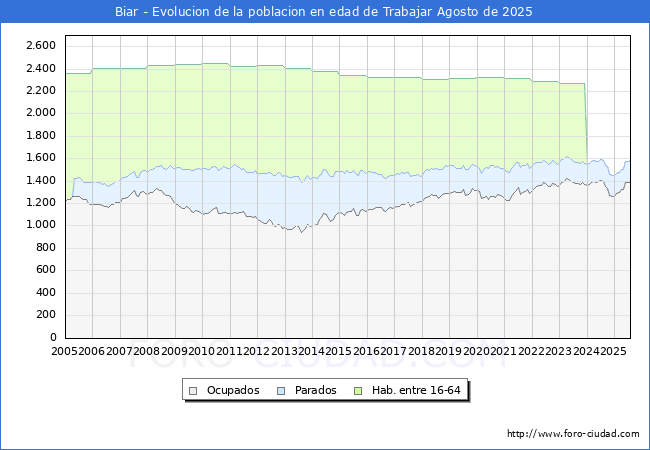The height and width of the screenshot is (450, 650).
Task: Click the 2018 x-axis year label
Action: click(421, 351)
